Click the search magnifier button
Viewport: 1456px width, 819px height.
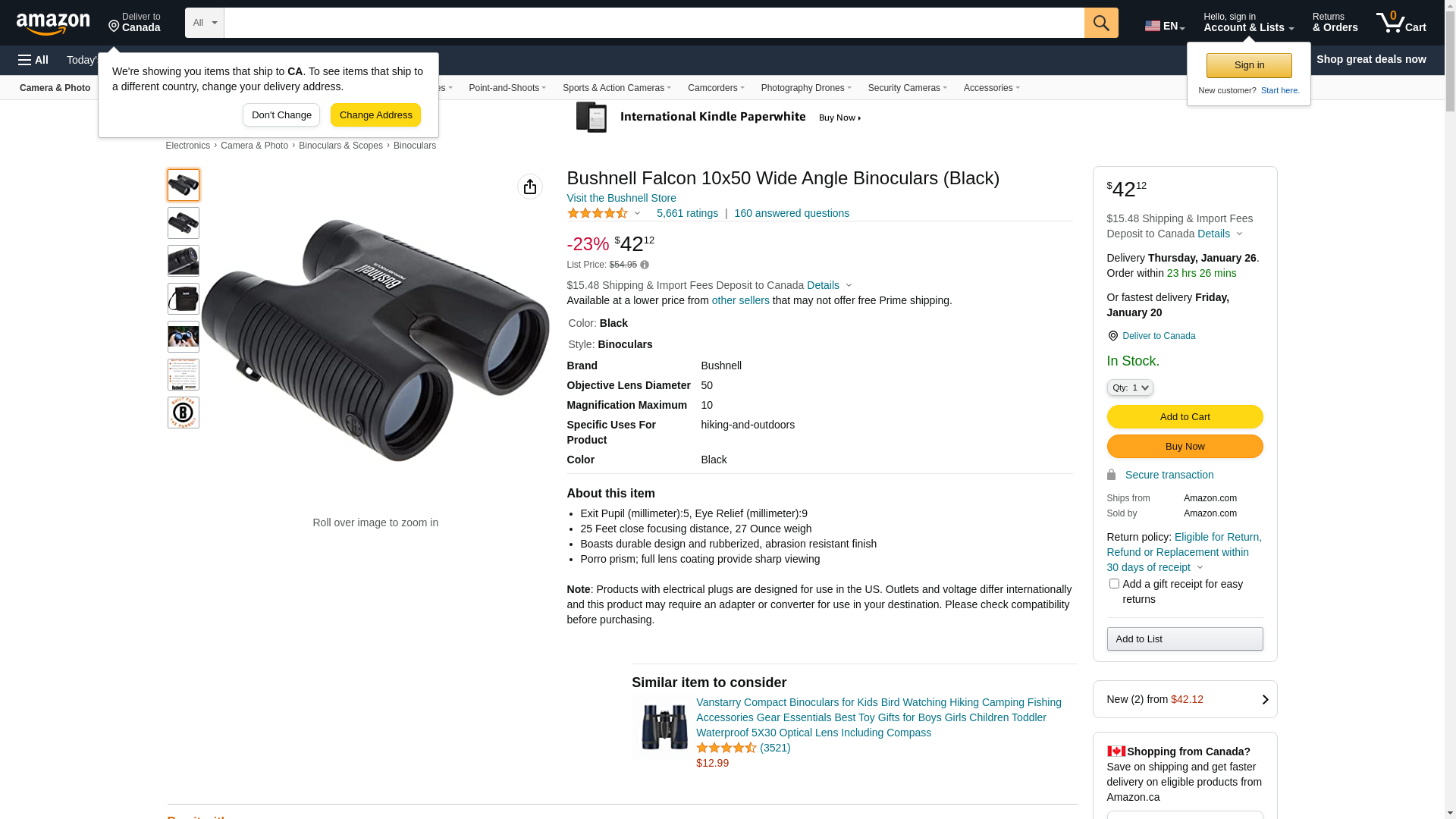click(x=1101, y=23)
